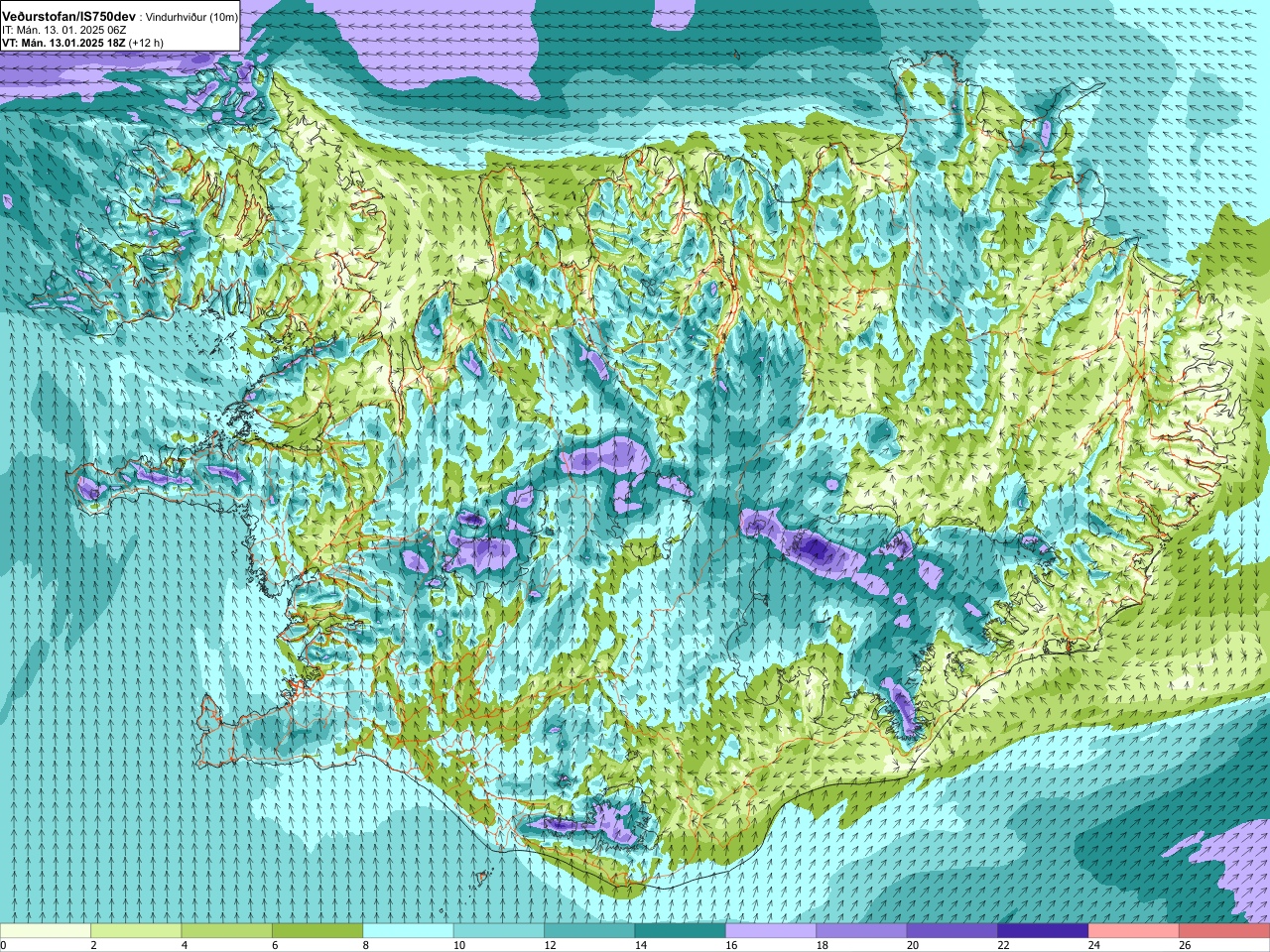Pick the dark indigo 22–24 legend swatch
The height and width of the screenshot is (952, 1270).
[1043, 931]
